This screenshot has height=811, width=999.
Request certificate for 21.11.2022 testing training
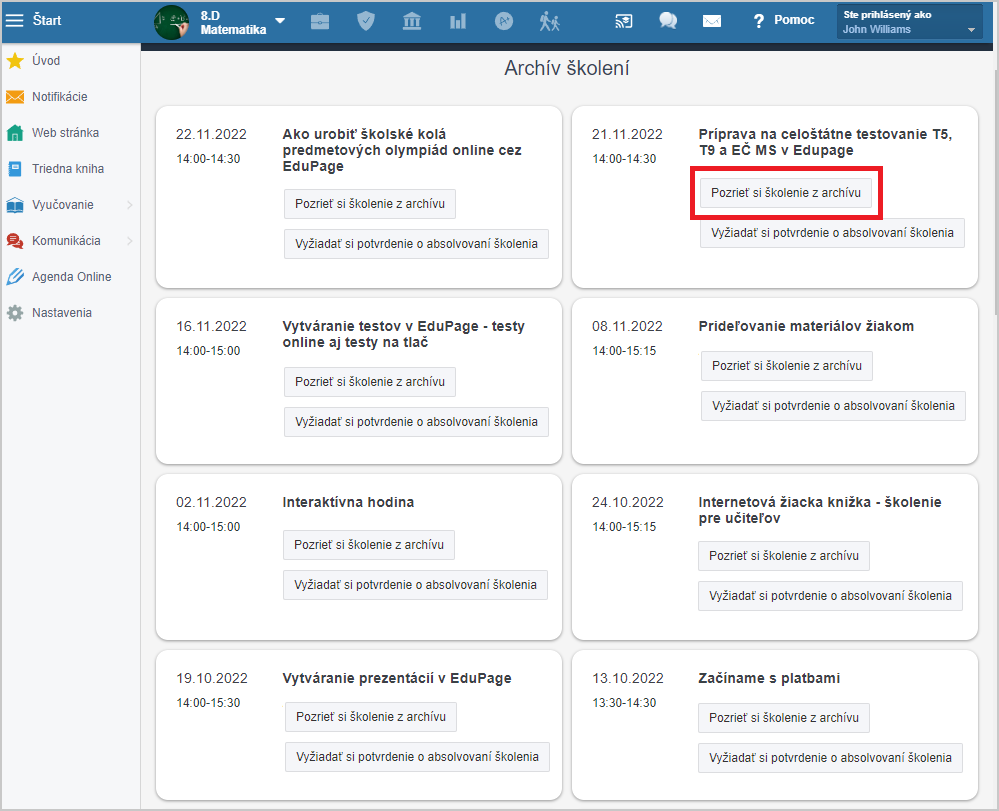click(832, 233)
